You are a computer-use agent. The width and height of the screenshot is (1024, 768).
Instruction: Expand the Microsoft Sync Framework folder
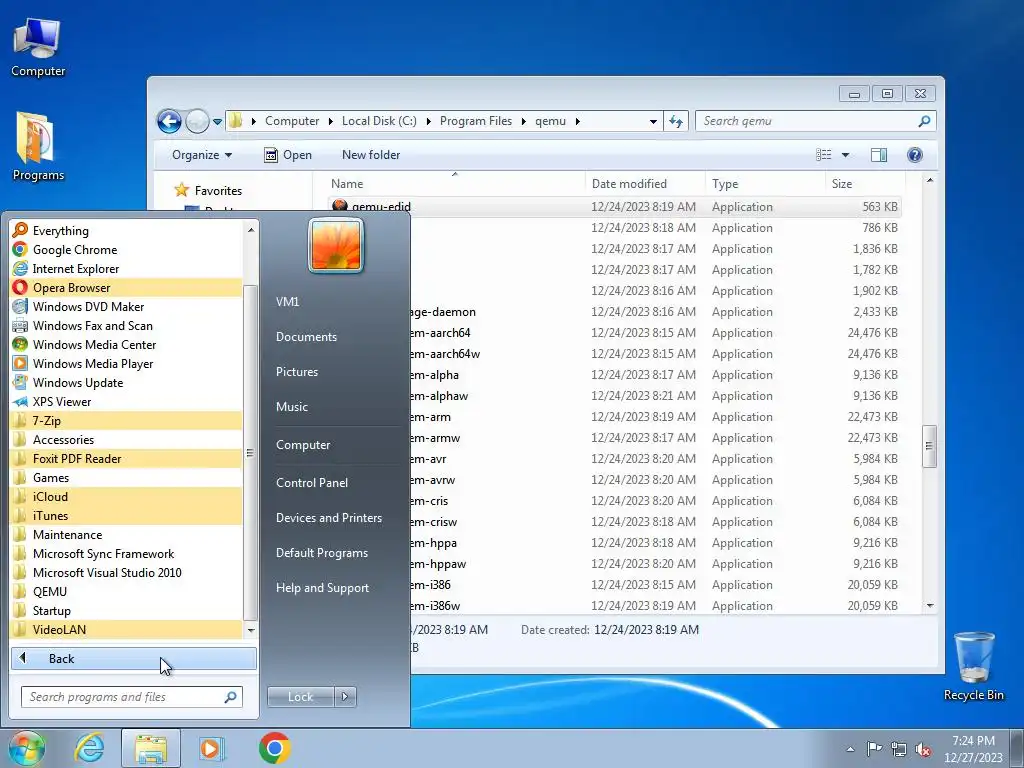point(126,553)
